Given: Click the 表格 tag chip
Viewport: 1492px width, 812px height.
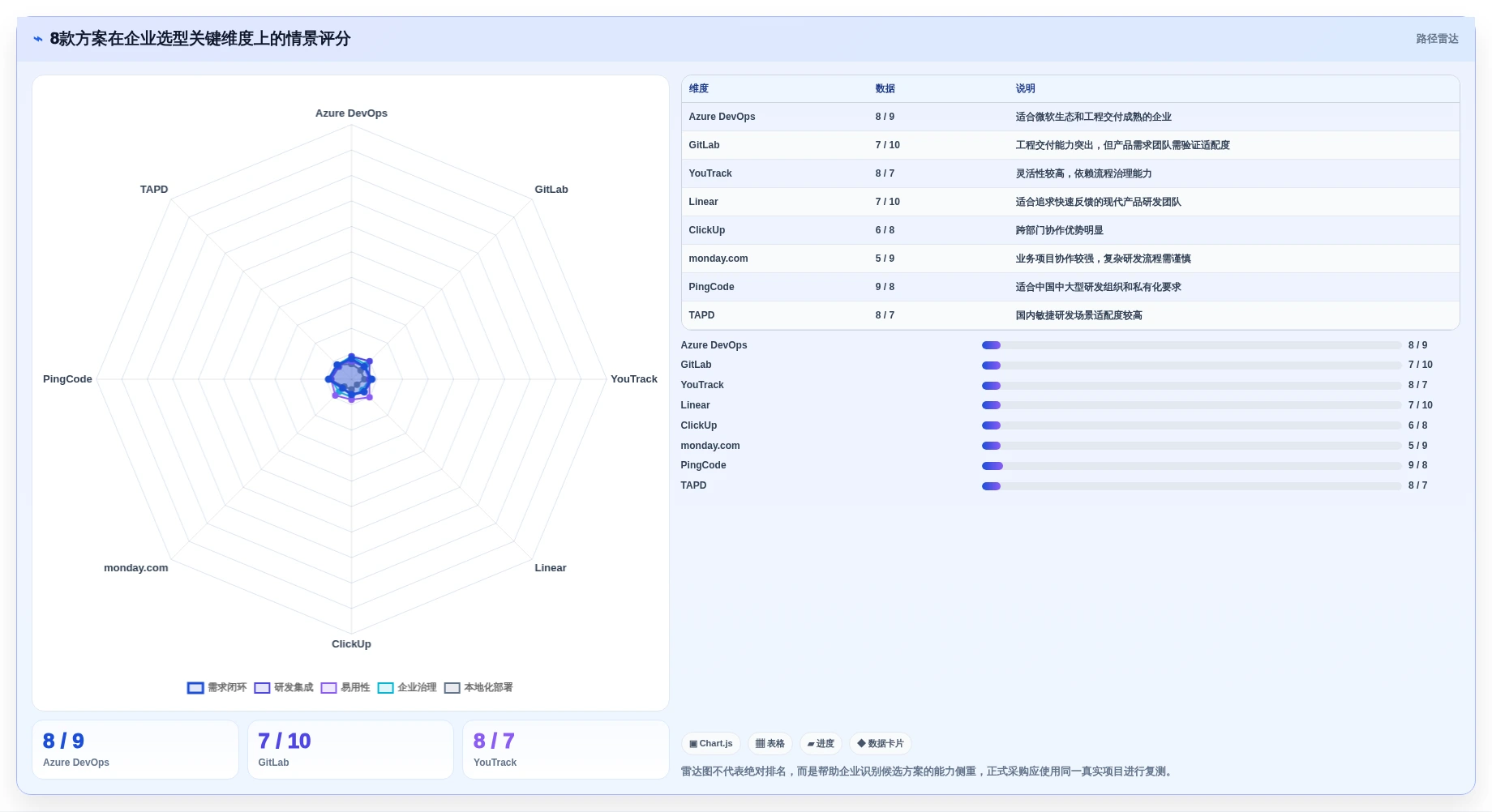Looking at the screenshot, I should (770, 744).
